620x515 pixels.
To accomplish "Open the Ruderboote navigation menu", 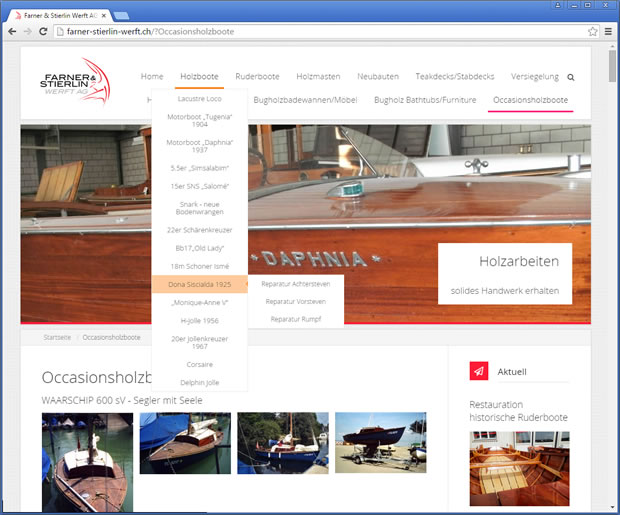I will pyautogui.click(x=257, y=76).
